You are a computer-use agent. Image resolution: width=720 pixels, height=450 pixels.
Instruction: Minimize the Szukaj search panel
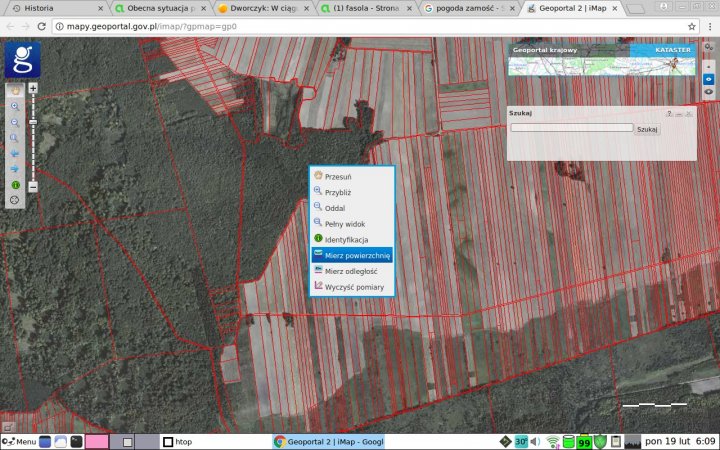click(679, 114)
